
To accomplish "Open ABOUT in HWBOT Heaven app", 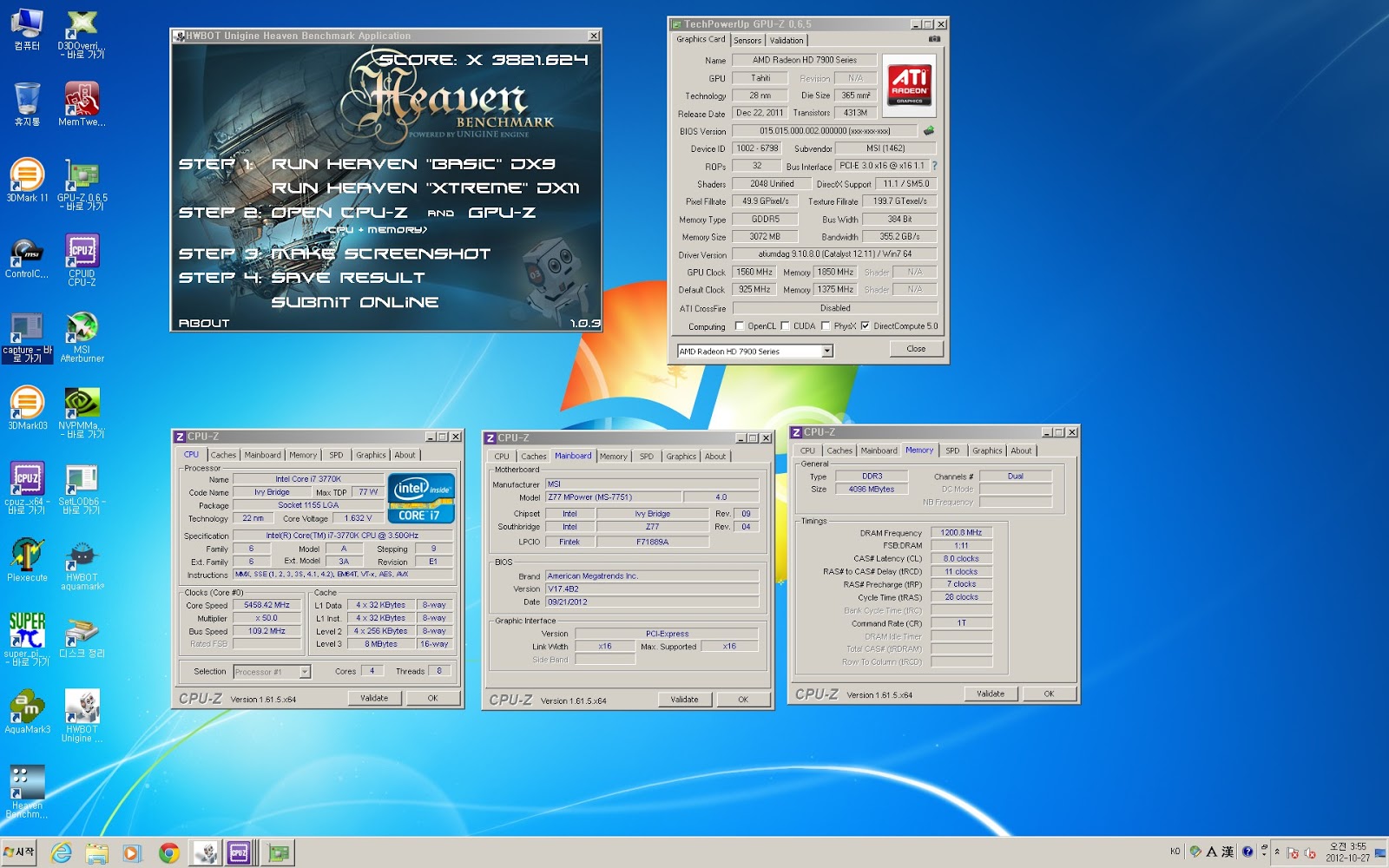I will click(204, 323).
